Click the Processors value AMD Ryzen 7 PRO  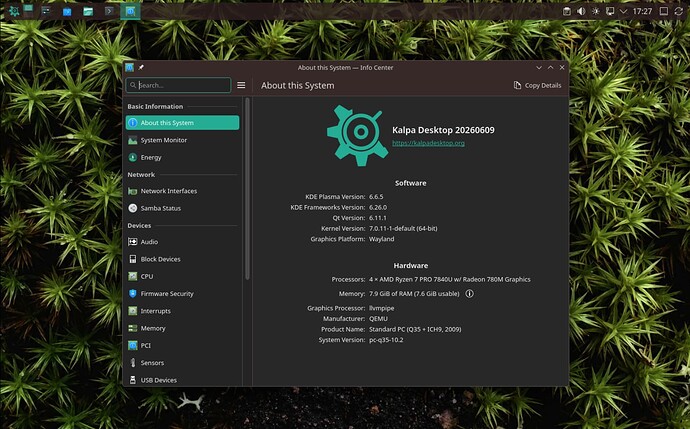pyautogui.click(x=450, y=279)
